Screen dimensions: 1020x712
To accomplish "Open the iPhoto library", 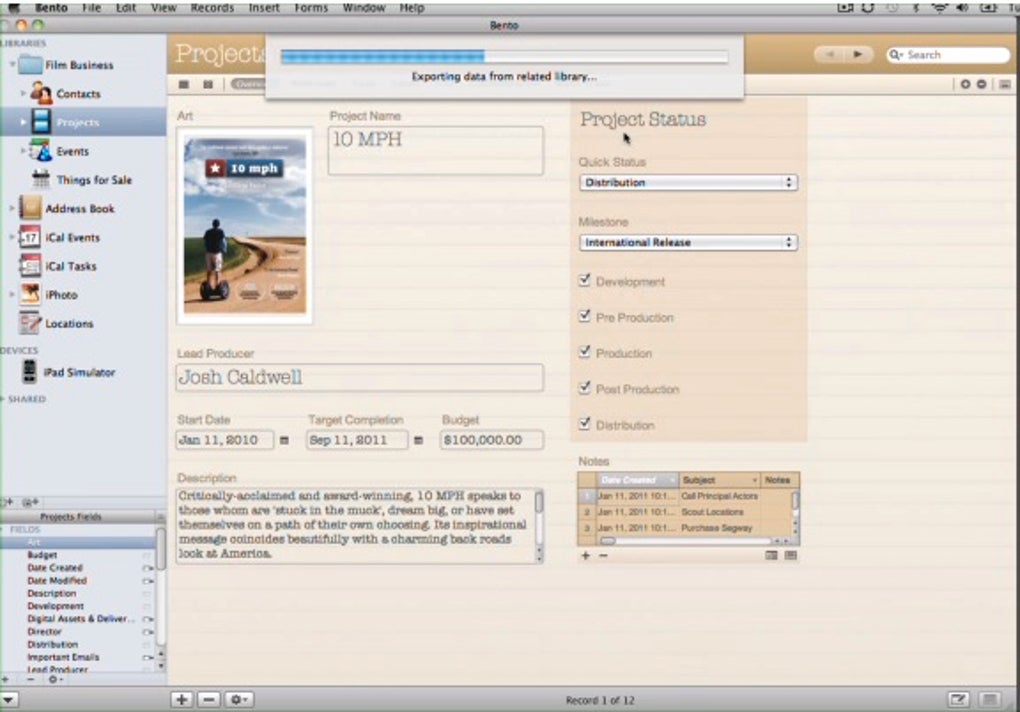I will pyautogui.click(x=49, y=295).
